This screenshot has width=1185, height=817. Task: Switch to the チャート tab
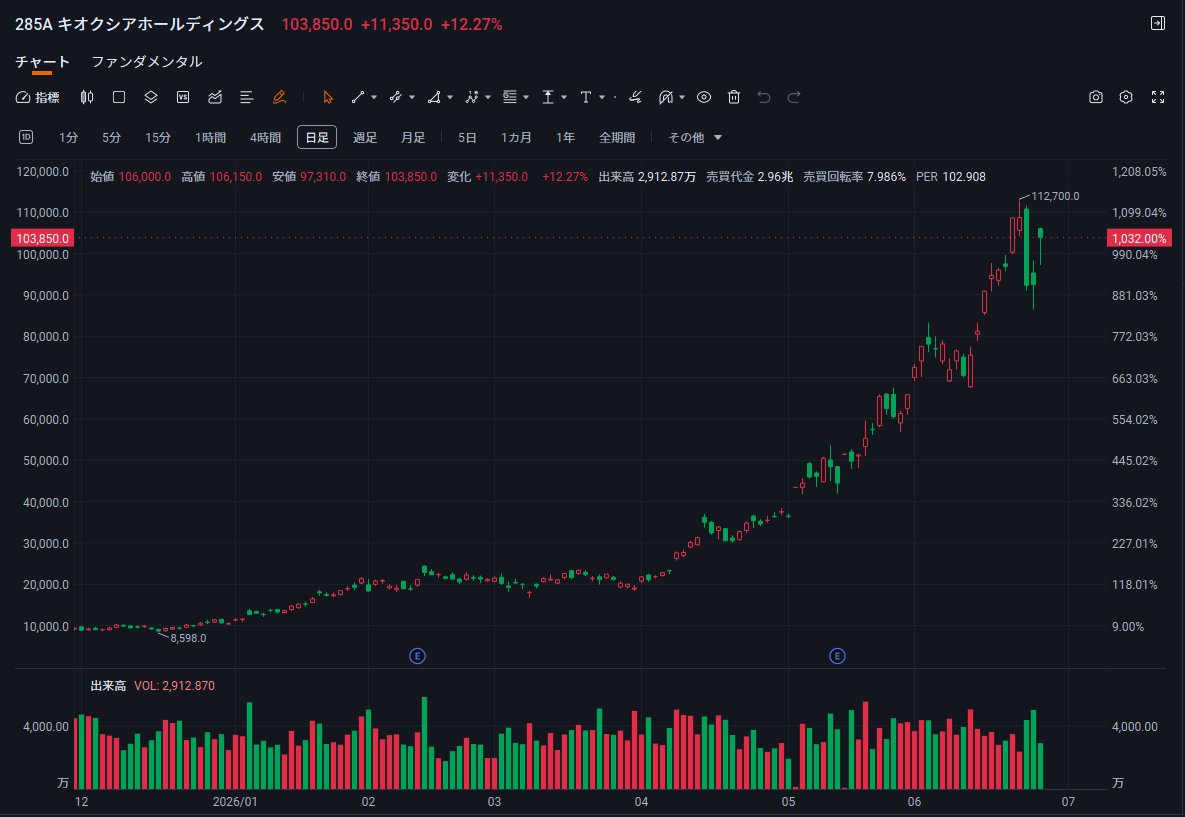pos(42,62)
